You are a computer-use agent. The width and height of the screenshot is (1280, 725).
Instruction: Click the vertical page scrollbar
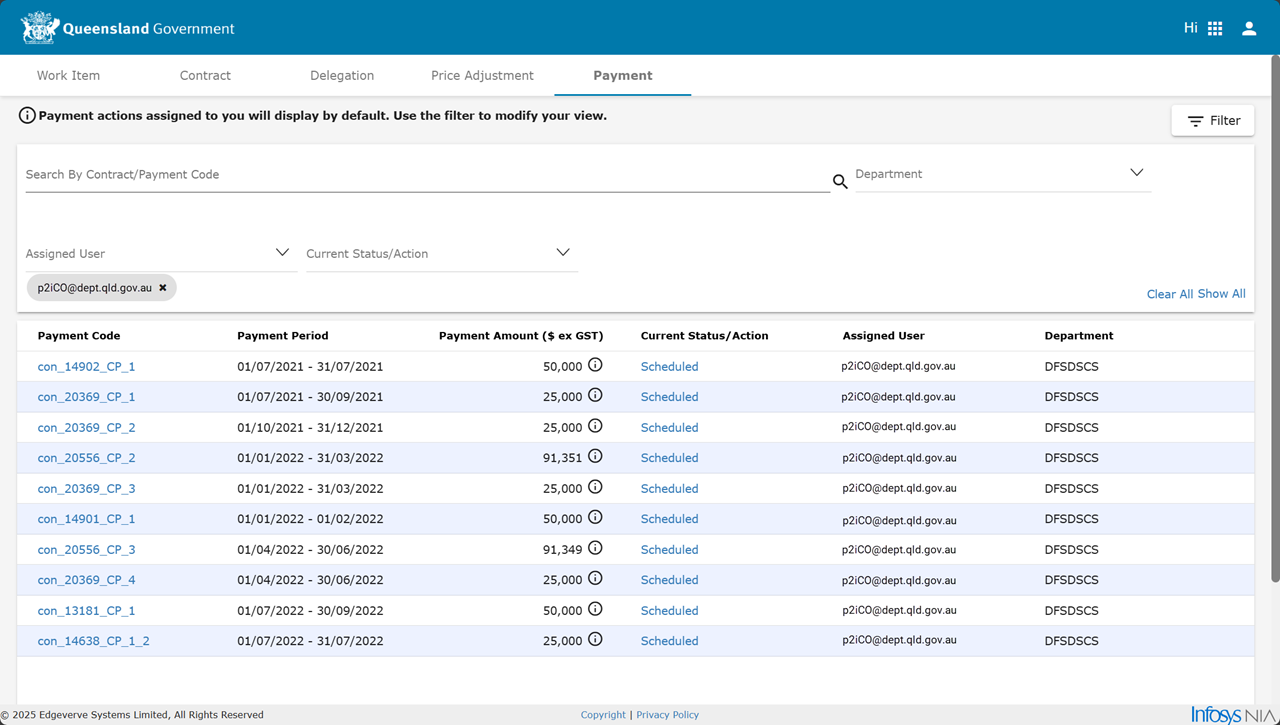click(x=1274, y=320)
